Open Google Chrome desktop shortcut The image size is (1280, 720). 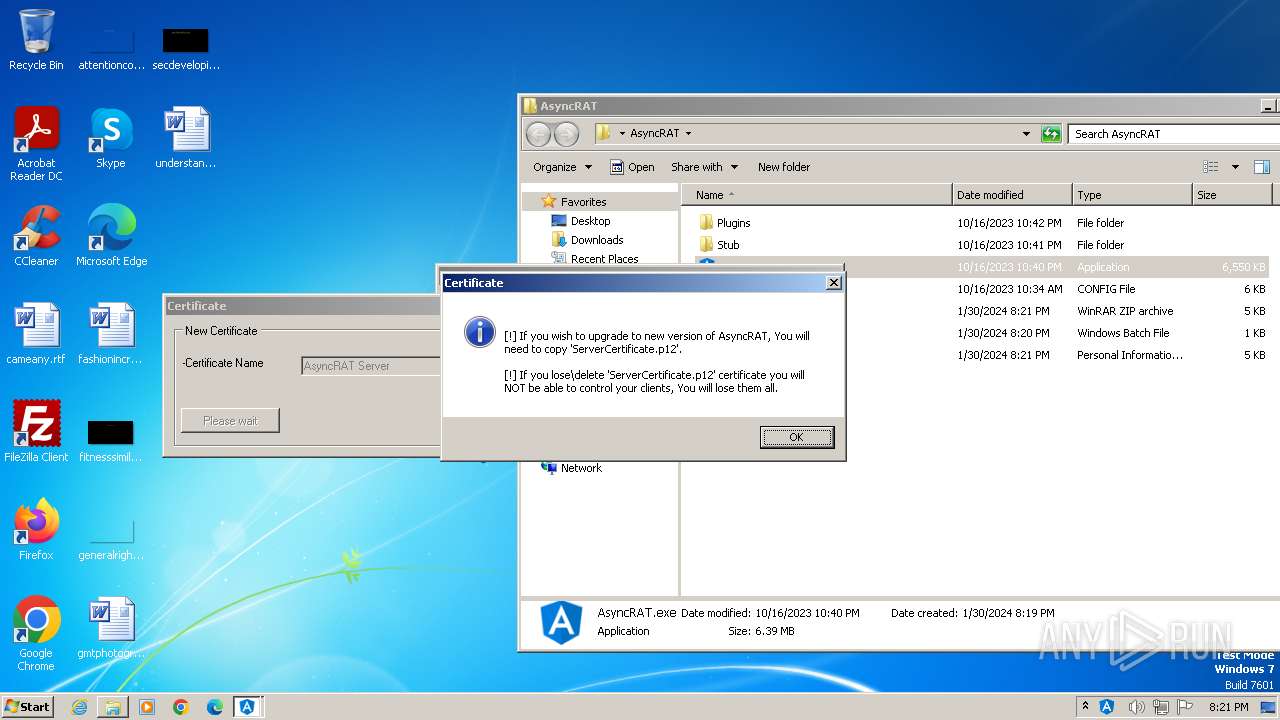coord(36,634)
